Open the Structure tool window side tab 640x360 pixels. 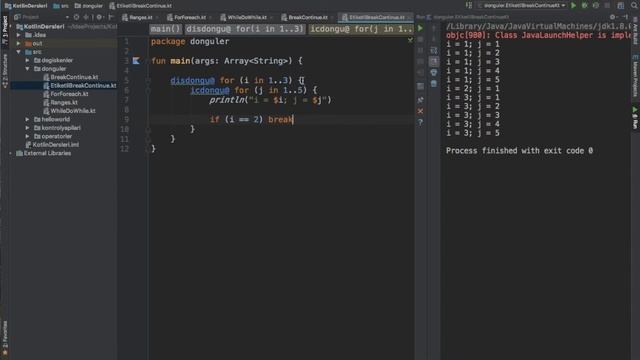tap(5, 71)
